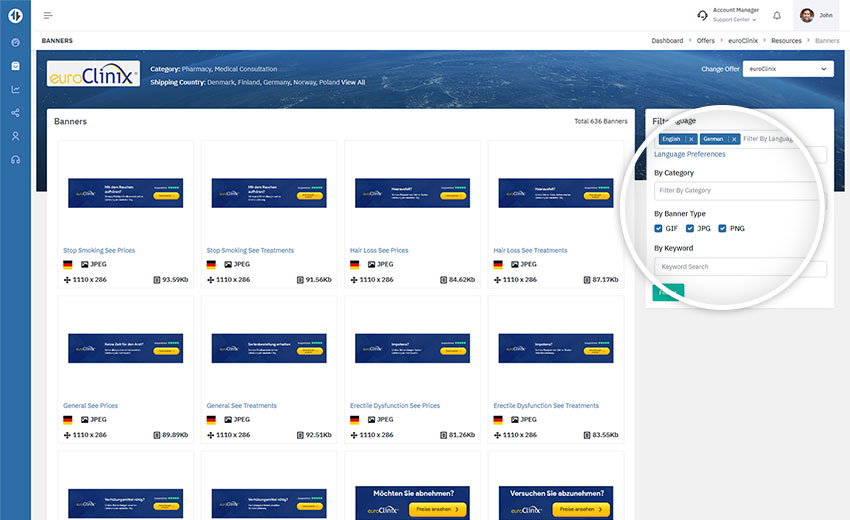
Task: Open the share/referrals sidebar icon
Action: point(15,113)
